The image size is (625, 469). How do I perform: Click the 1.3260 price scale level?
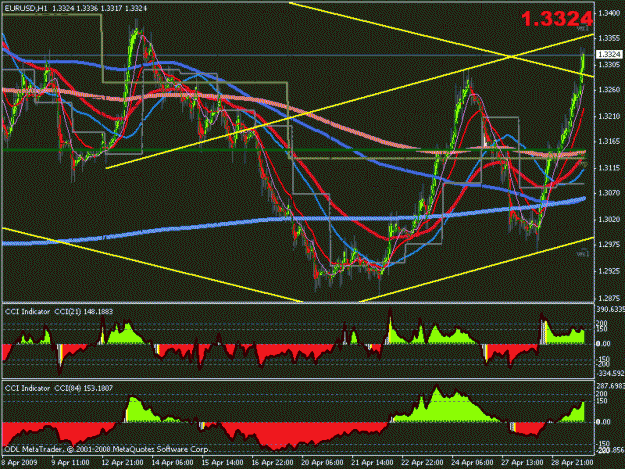[609, 90]
